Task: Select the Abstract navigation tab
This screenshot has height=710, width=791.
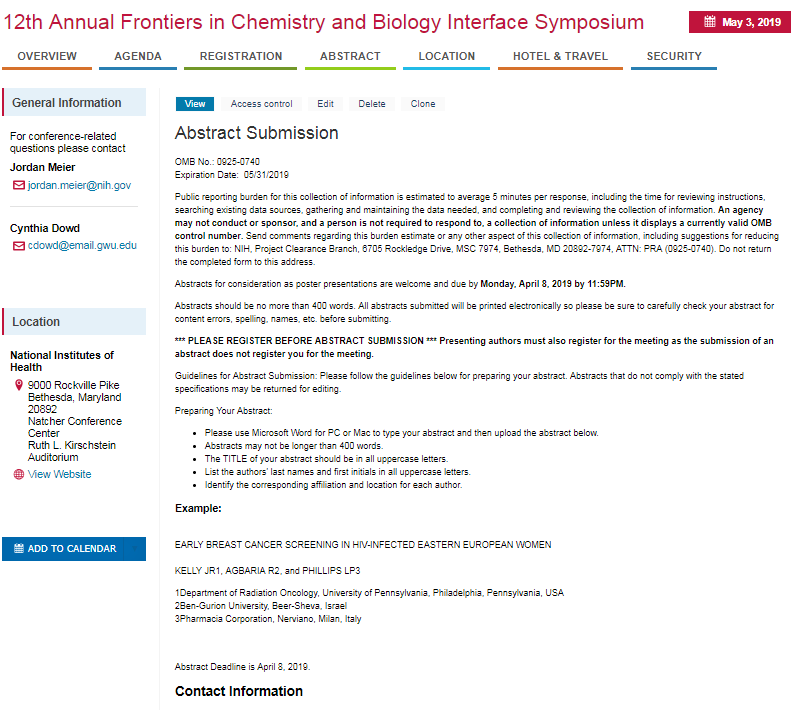Action: click(x=350, y=56)
